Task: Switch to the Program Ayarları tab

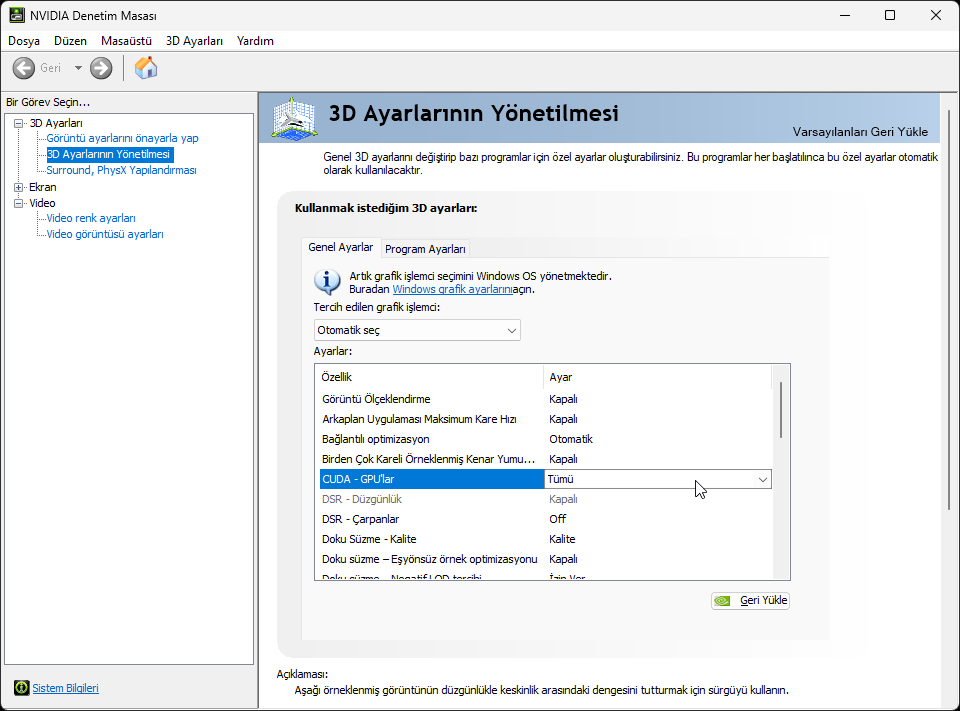Action: (425, 249)
